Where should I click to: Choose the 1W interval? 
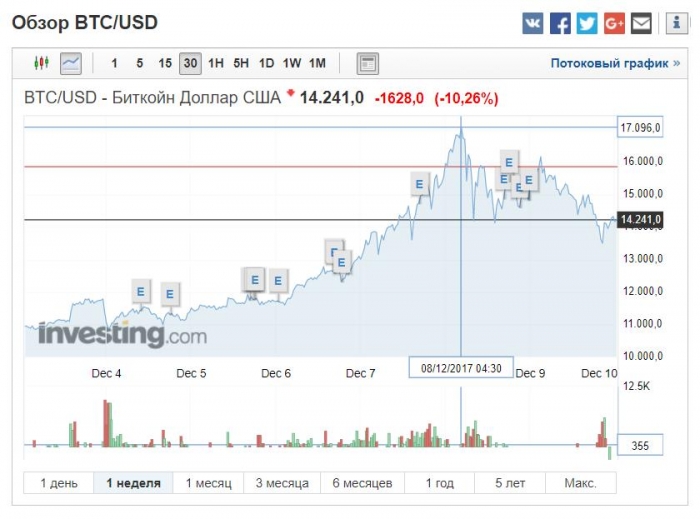click(292, 63)
